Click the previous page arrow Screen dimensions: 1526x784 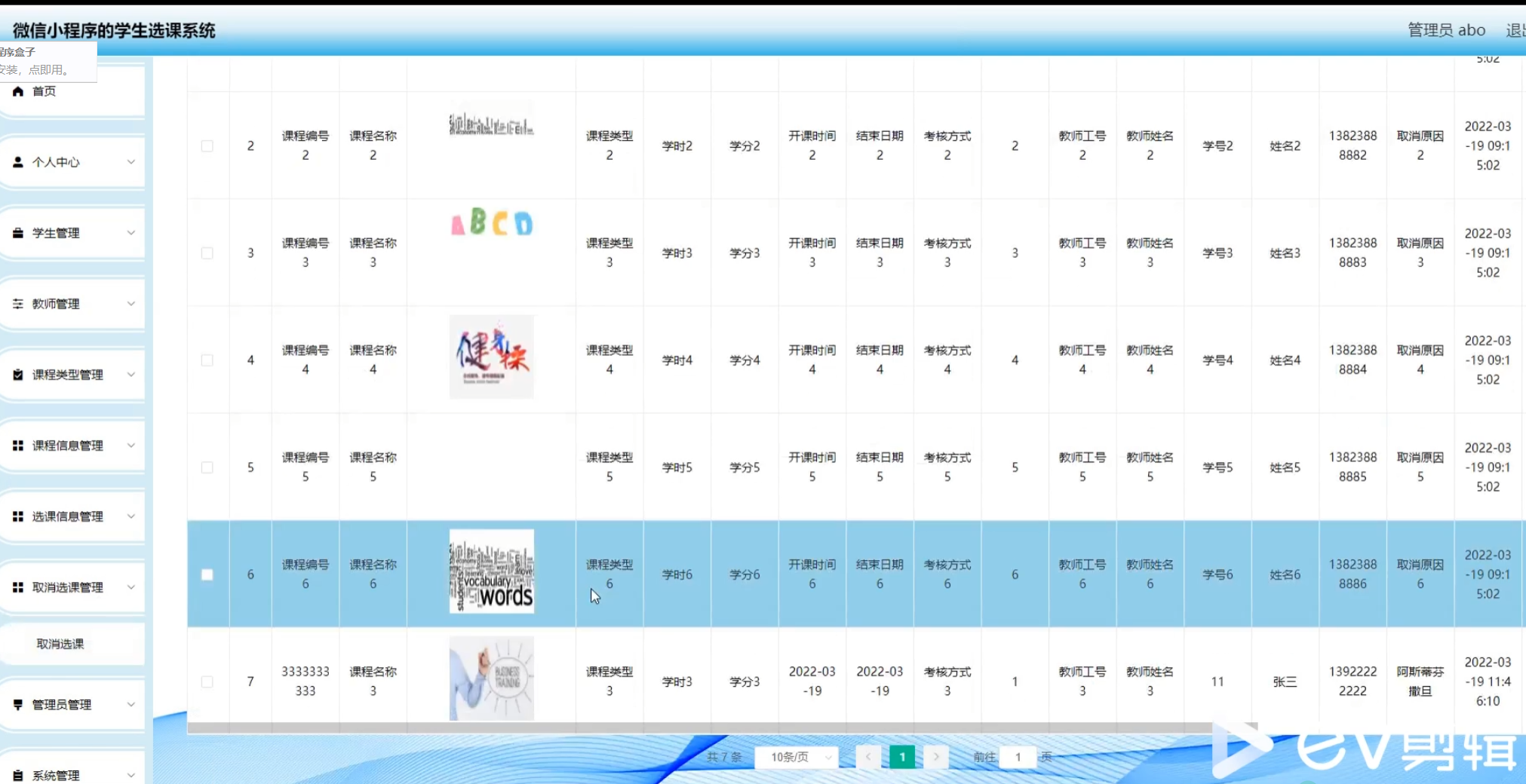(868, 757)
